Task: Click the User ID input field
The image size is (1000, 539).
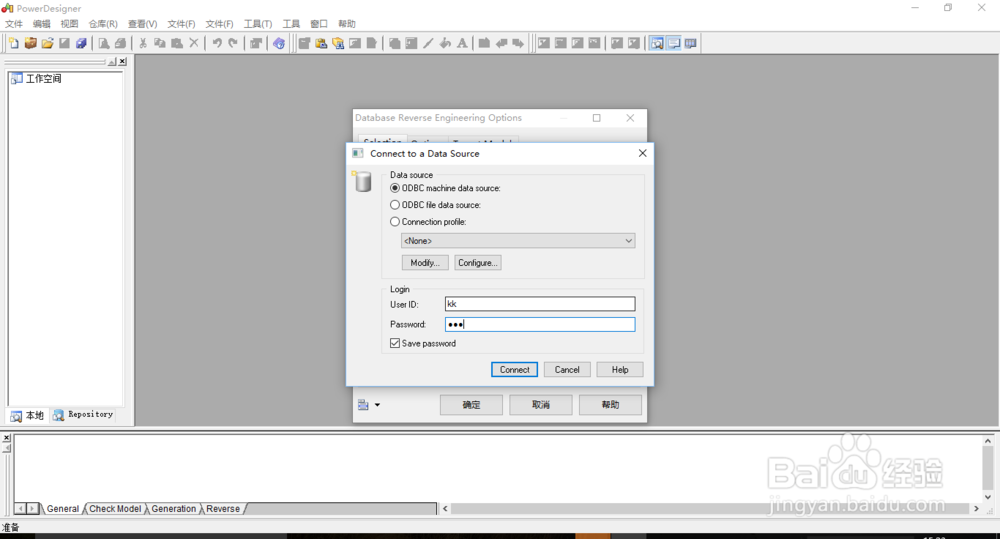Action: tap(540, 304)
